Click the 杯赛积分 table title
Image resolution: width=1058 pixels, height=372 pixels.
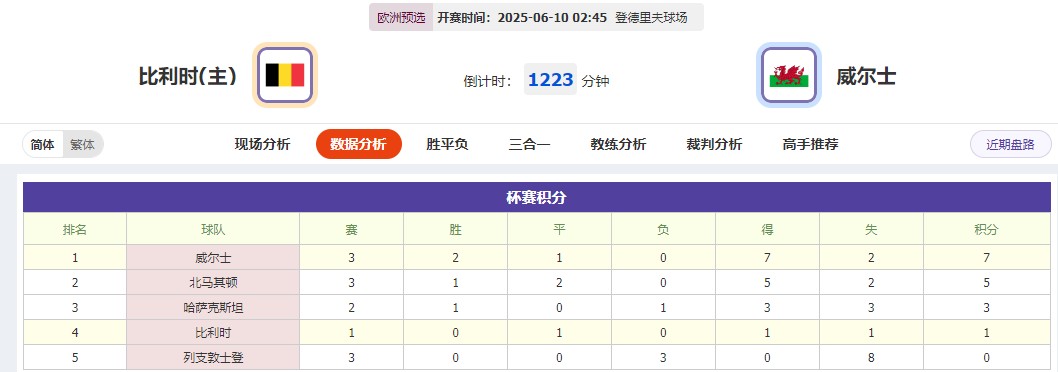click(x=536, y=198)
